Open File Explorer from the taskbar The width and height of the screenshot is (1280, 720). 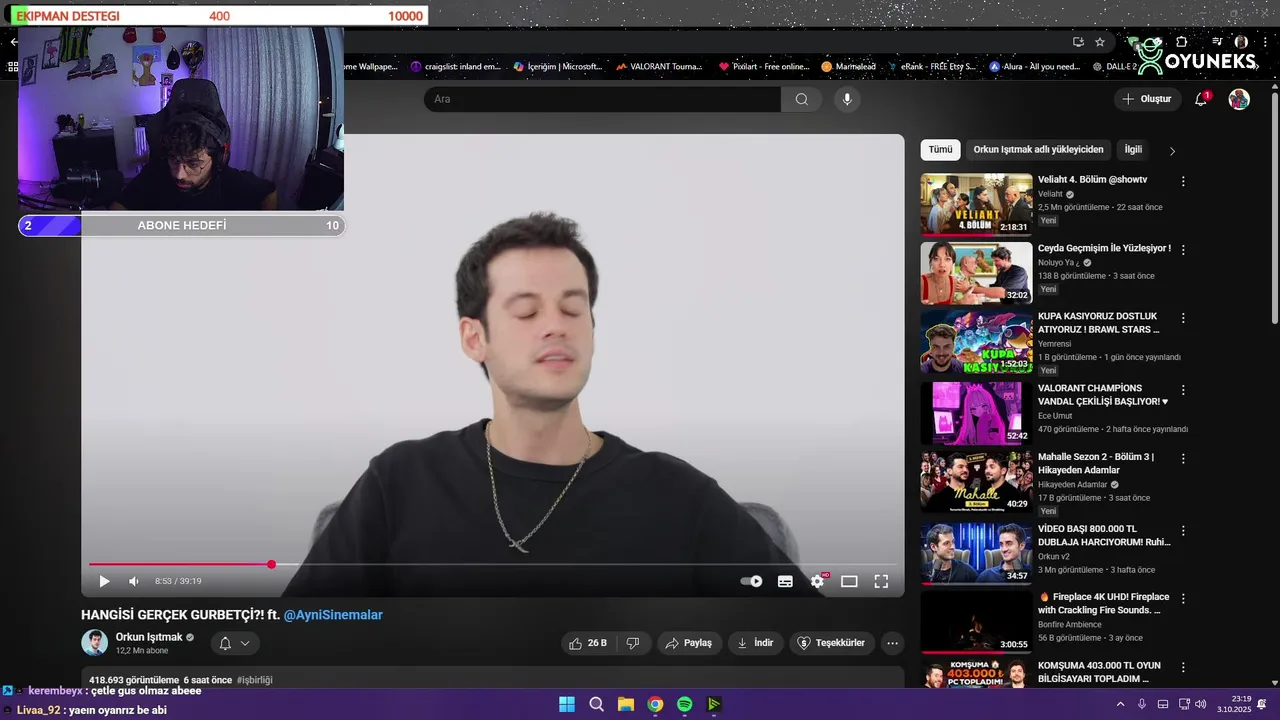tap(625, 704)
